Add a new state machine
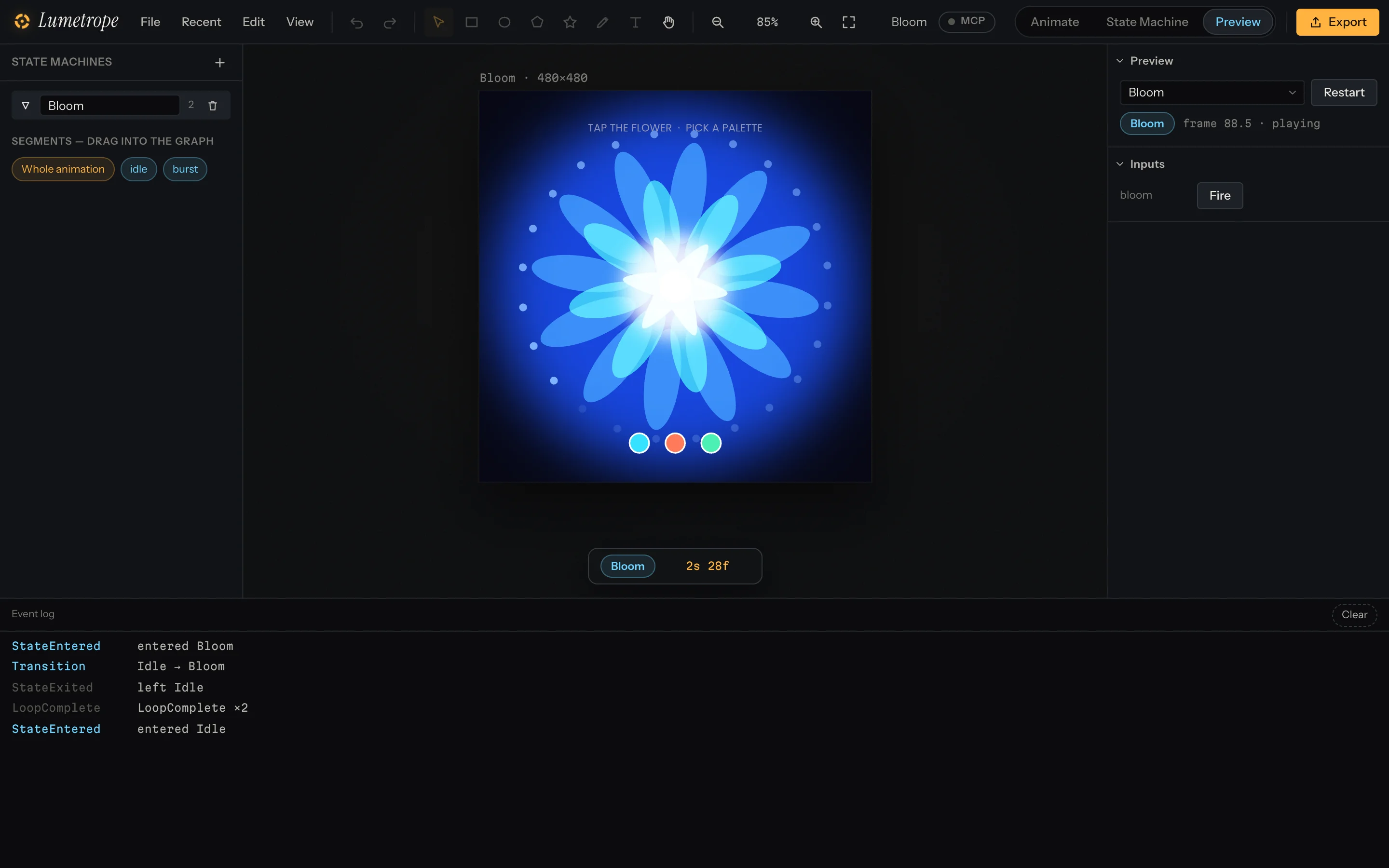This screenshot has width=1389, height=868. (x=220, y=63)
